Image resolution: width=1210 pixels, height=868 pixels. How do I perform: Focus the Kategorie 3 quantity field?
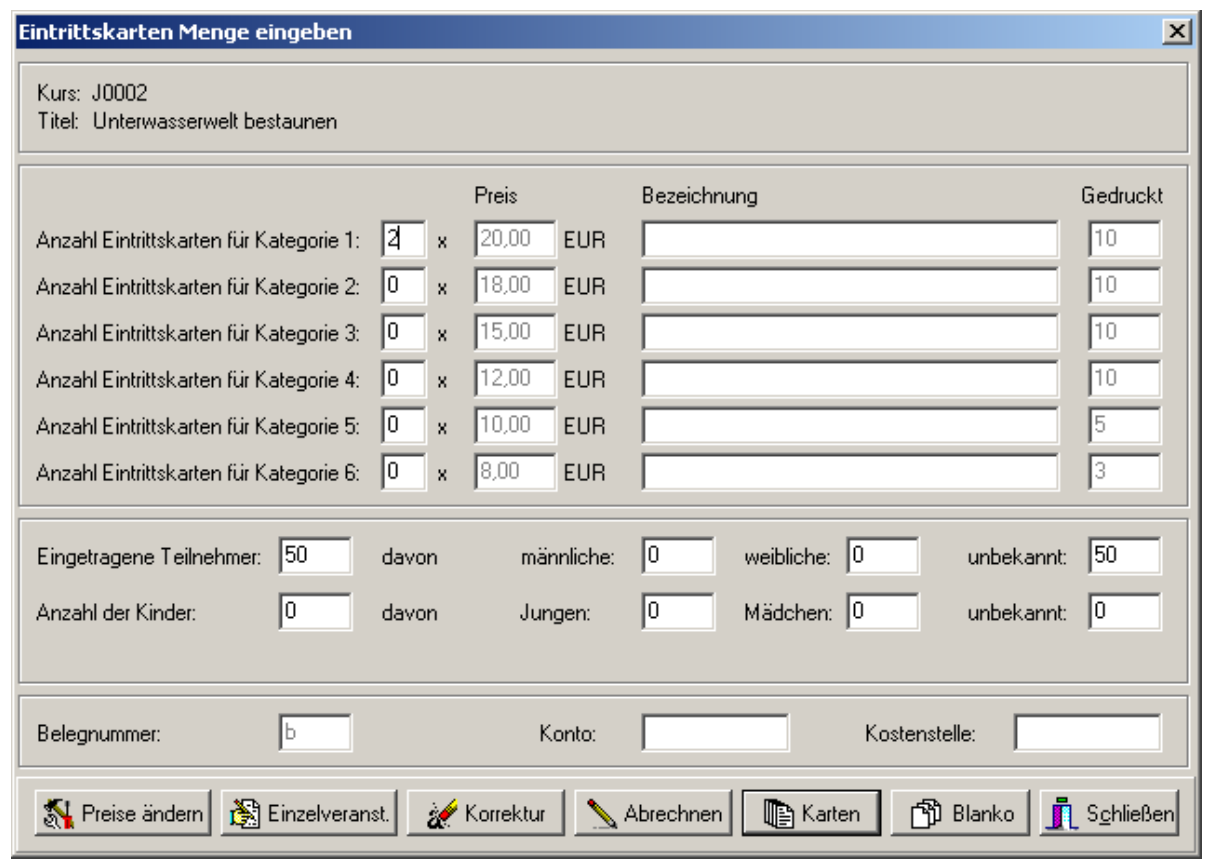click(x=403, y=332)
